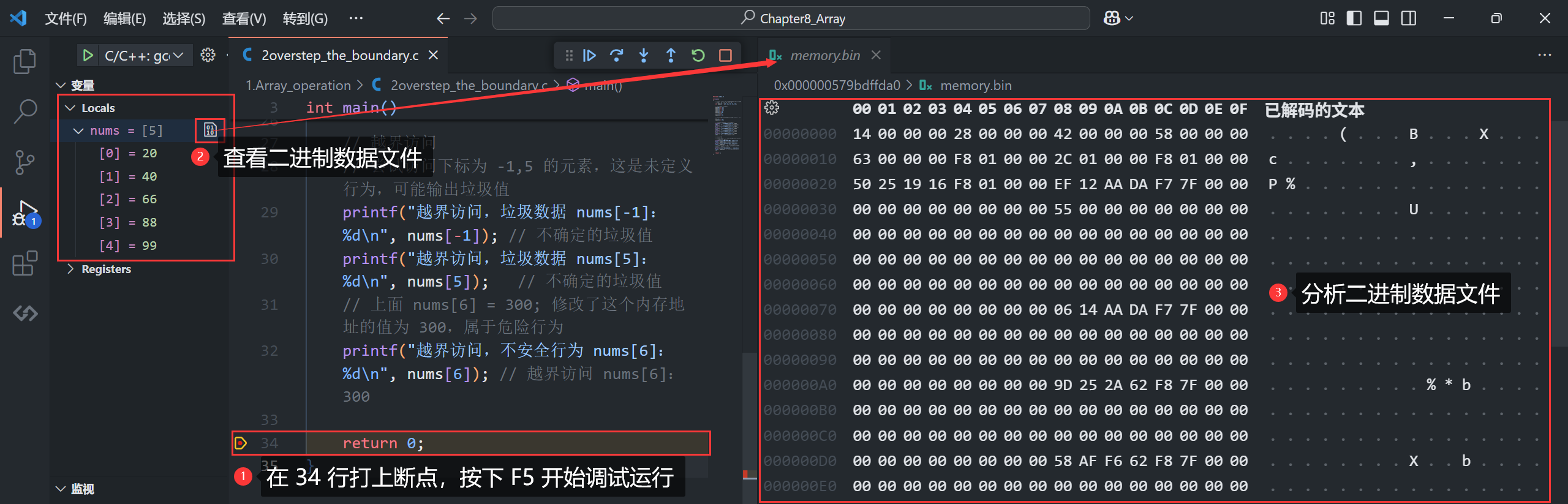Click the hex editor vertical scrollbar

(1559, 233)
